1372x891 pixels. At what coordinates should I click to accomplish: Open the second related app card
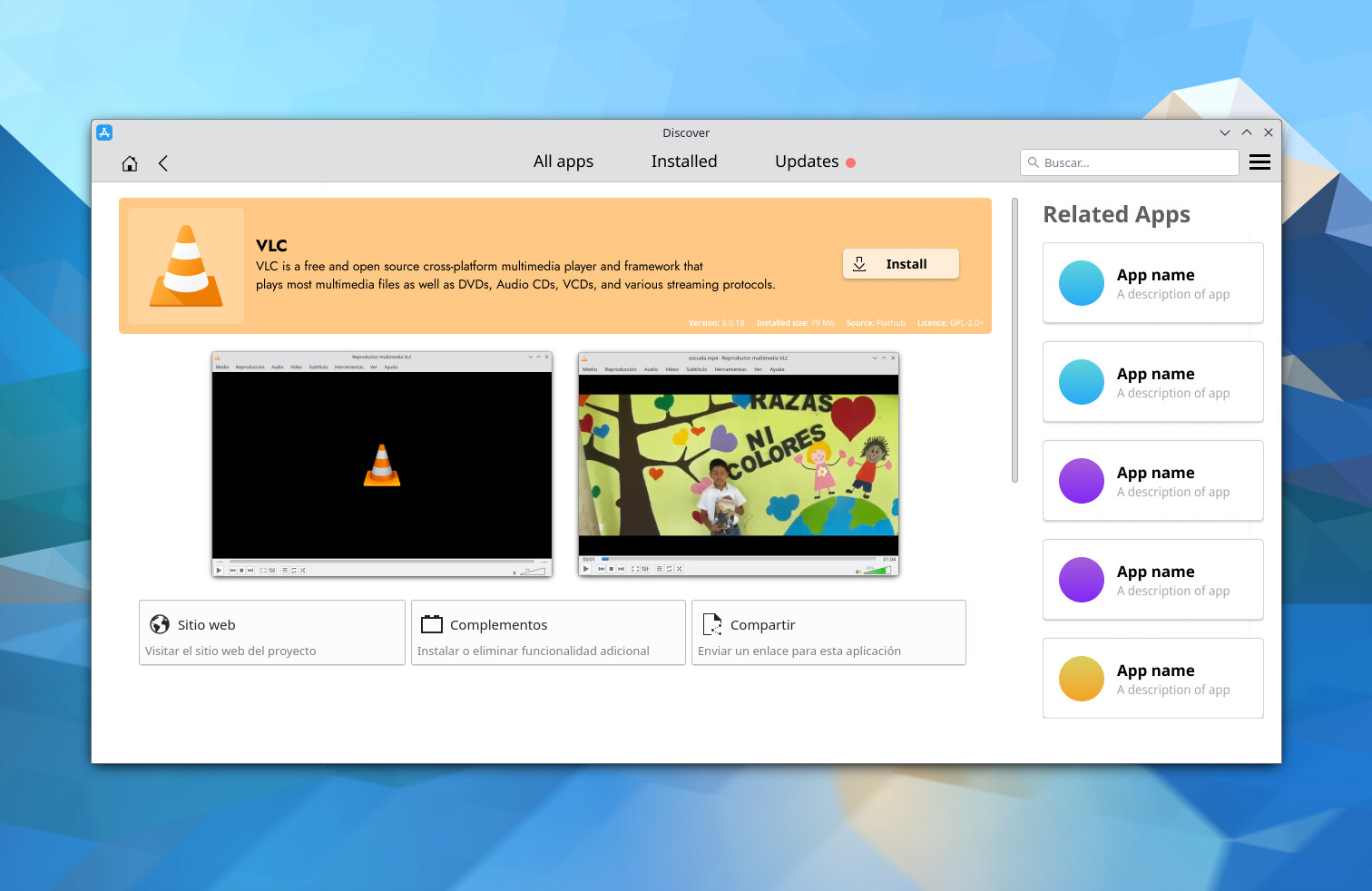pyautogui.click(x=1153, y=382)
